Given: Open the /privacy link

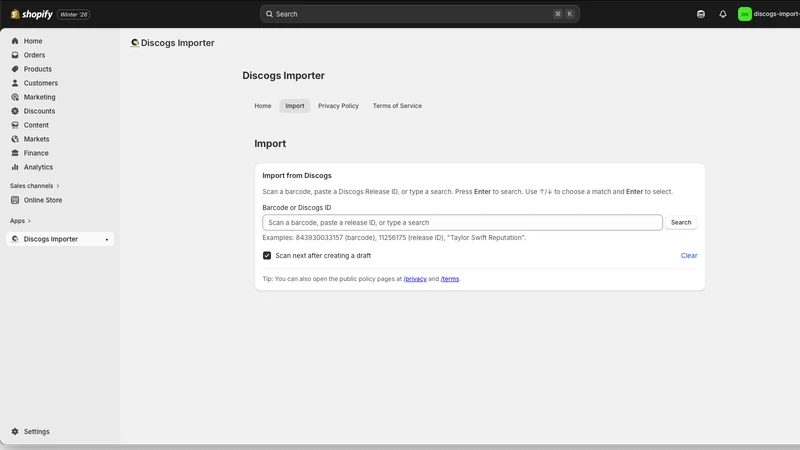Looking at the screenshot, I should pyautogui.click(x=415, y=279).
